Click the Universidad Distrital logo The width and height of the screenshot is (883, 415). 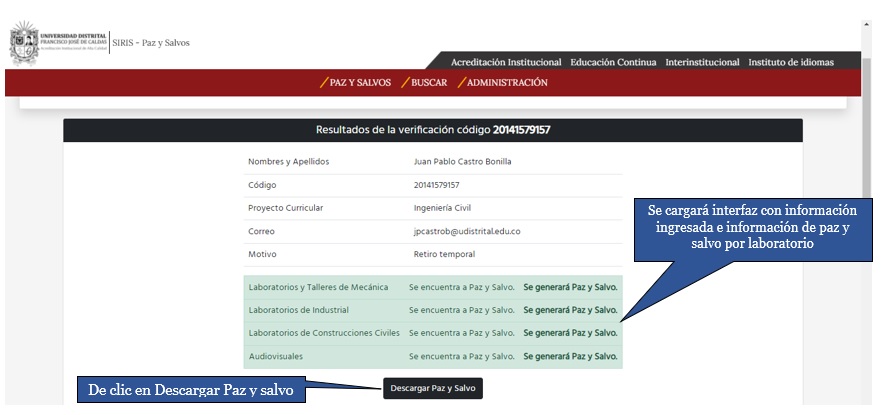(x=56, y=43)
